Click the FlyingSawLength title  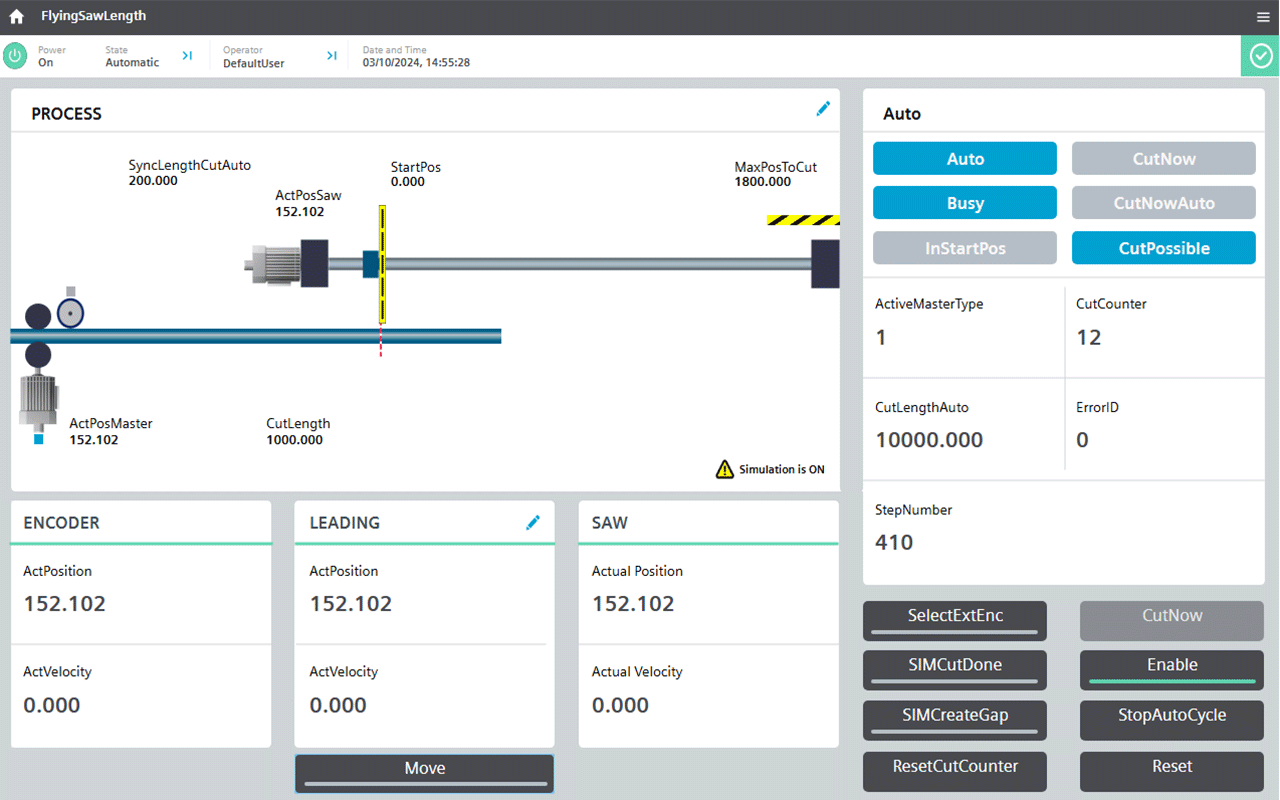click(93, 16)
